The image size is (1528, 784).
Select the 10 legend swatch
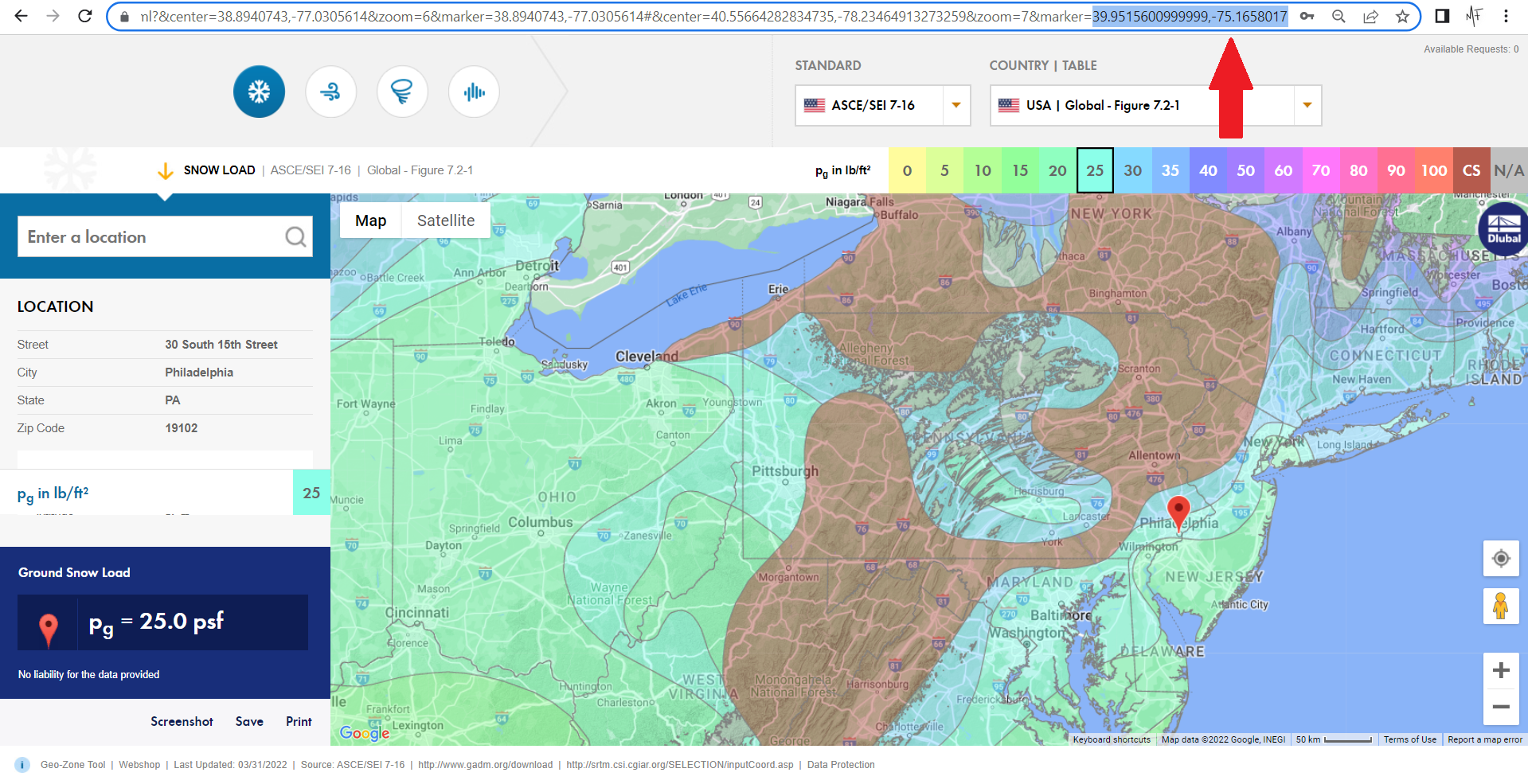(983, 170)
